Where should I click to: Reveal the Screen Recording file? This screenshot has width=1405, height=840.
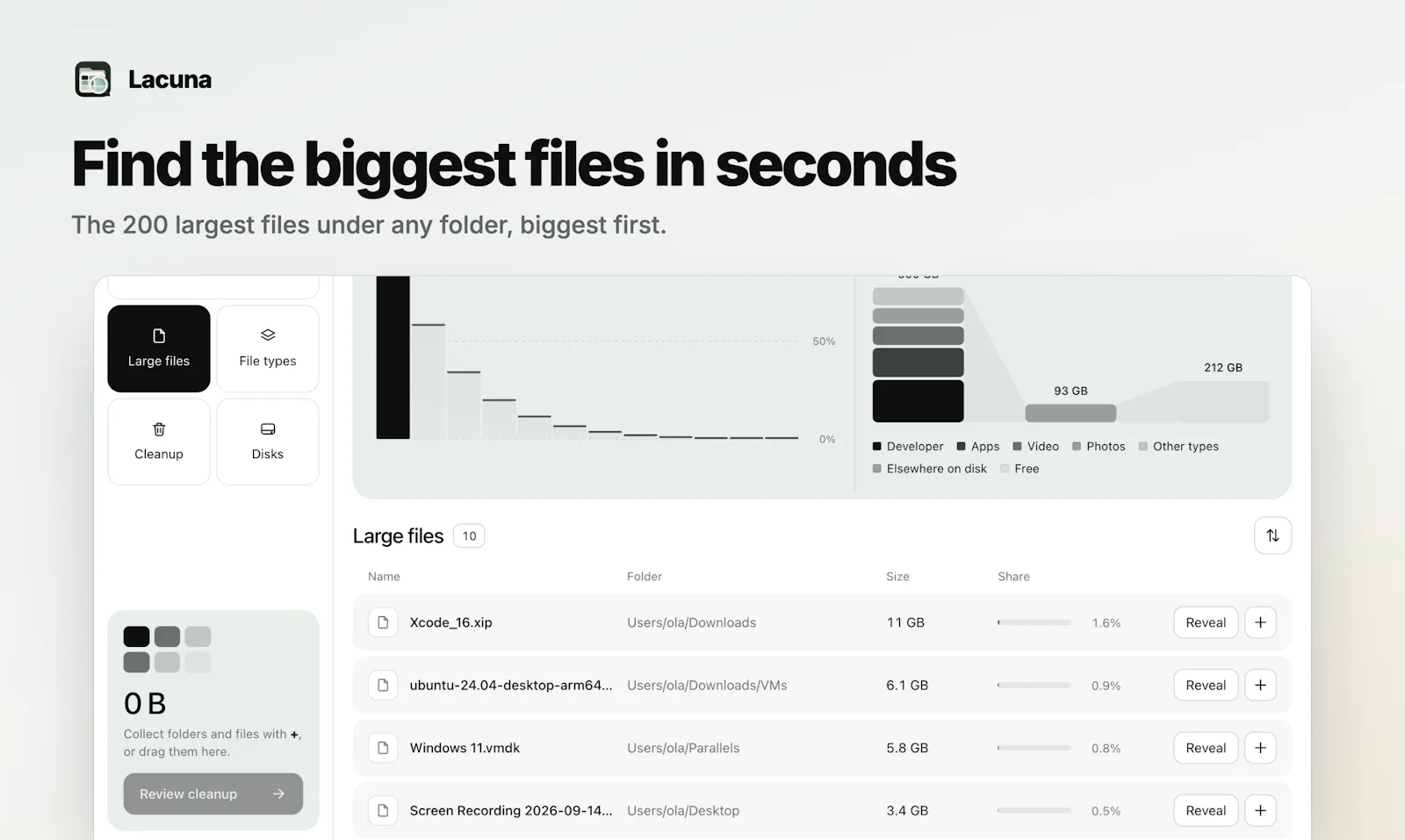pos(1206,811)
